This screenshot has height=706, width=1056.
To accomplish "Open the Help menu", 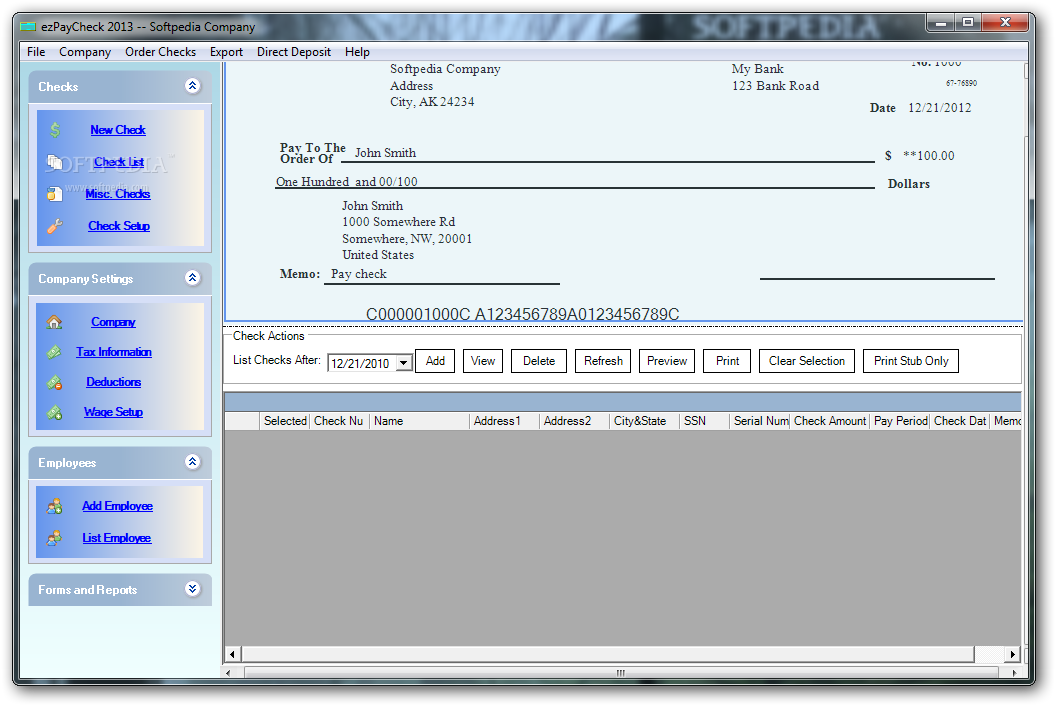I will (x=357, y=52).
